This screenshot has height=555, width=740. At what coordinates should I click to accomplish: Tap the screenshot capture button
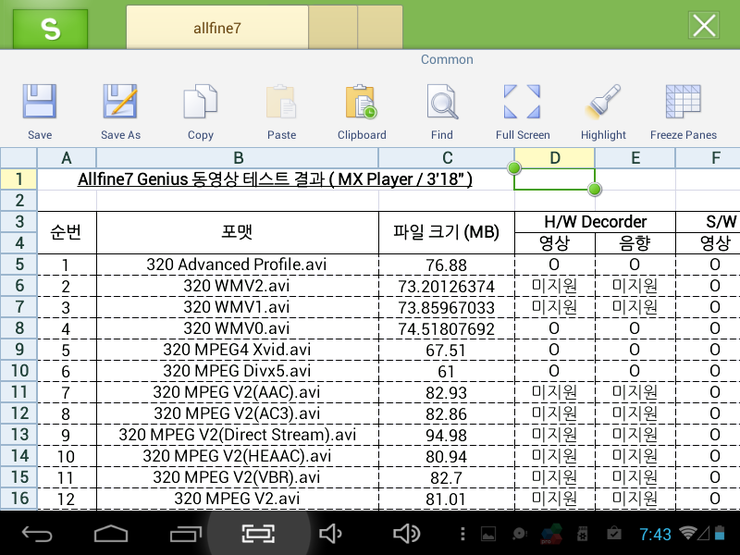pyautogui.click(x=258, y=534)
